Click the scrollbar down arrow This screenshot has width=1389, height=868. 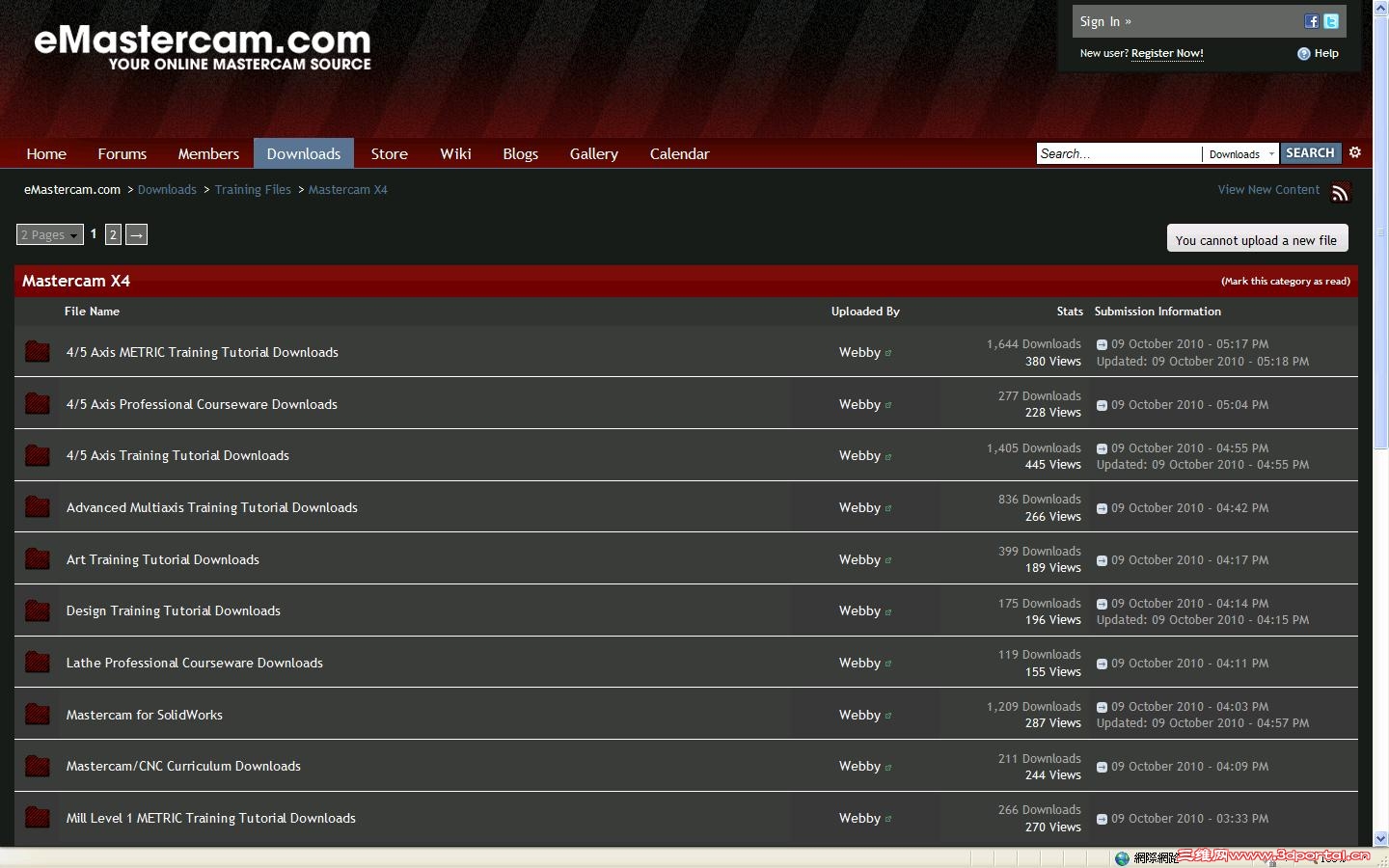[x=1380, y=839]
